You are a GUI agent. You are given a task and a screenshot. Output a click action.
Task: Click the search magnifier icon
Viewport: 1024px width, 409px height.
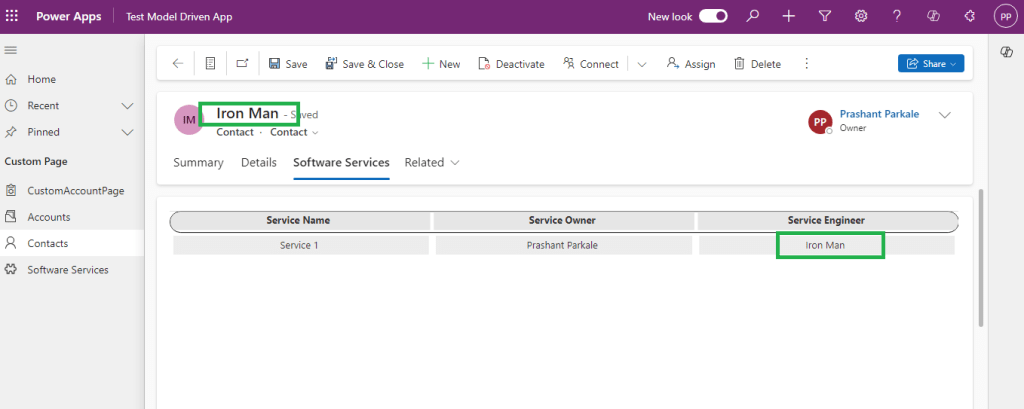753,16
